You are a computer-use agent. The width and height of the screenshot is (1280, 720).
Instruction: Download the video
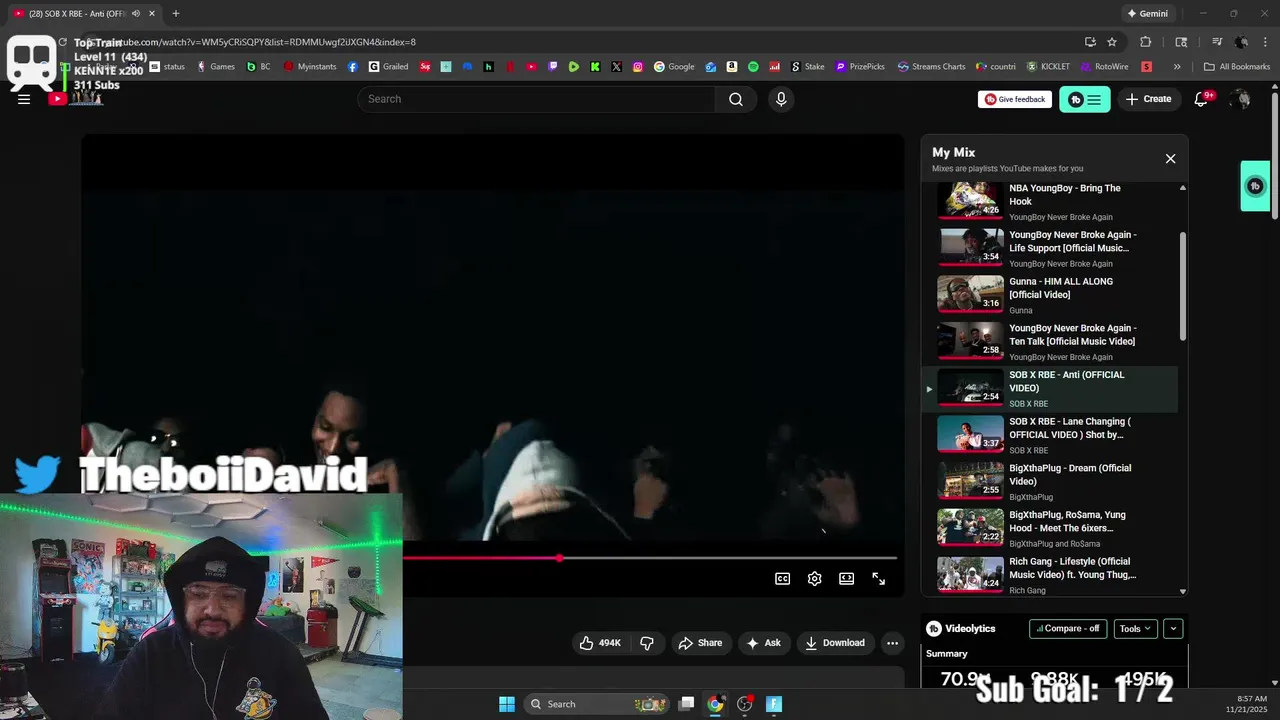(835, 643)
